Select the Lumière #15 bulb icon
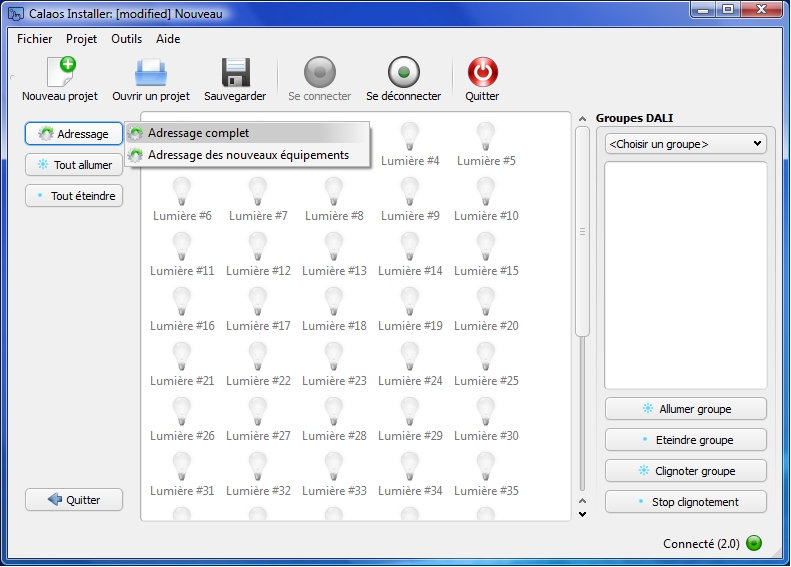 (486, 247)
